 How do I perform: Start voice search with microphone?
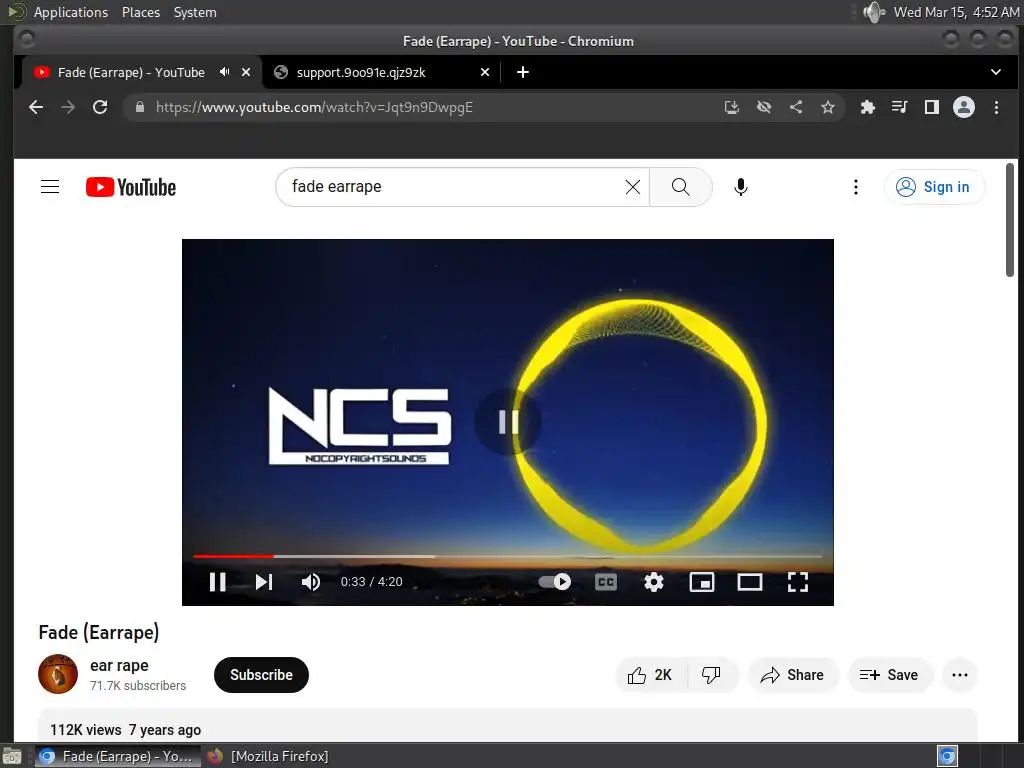[741, 187]
